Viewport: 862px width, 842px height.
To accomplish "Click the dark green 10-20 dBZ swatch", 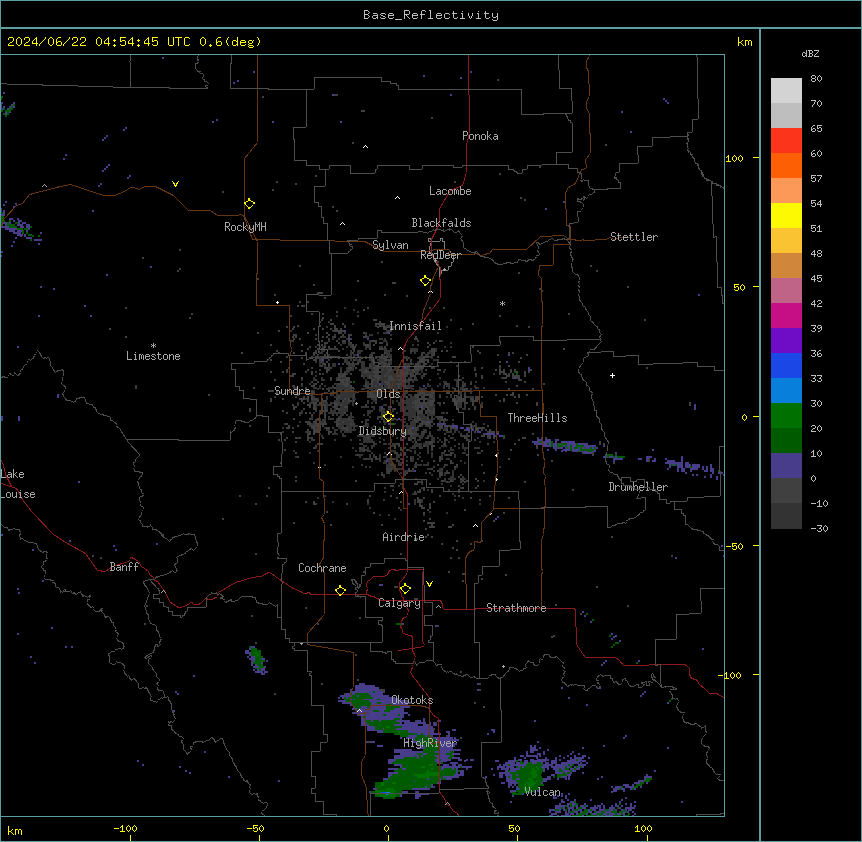I will 786,440.
